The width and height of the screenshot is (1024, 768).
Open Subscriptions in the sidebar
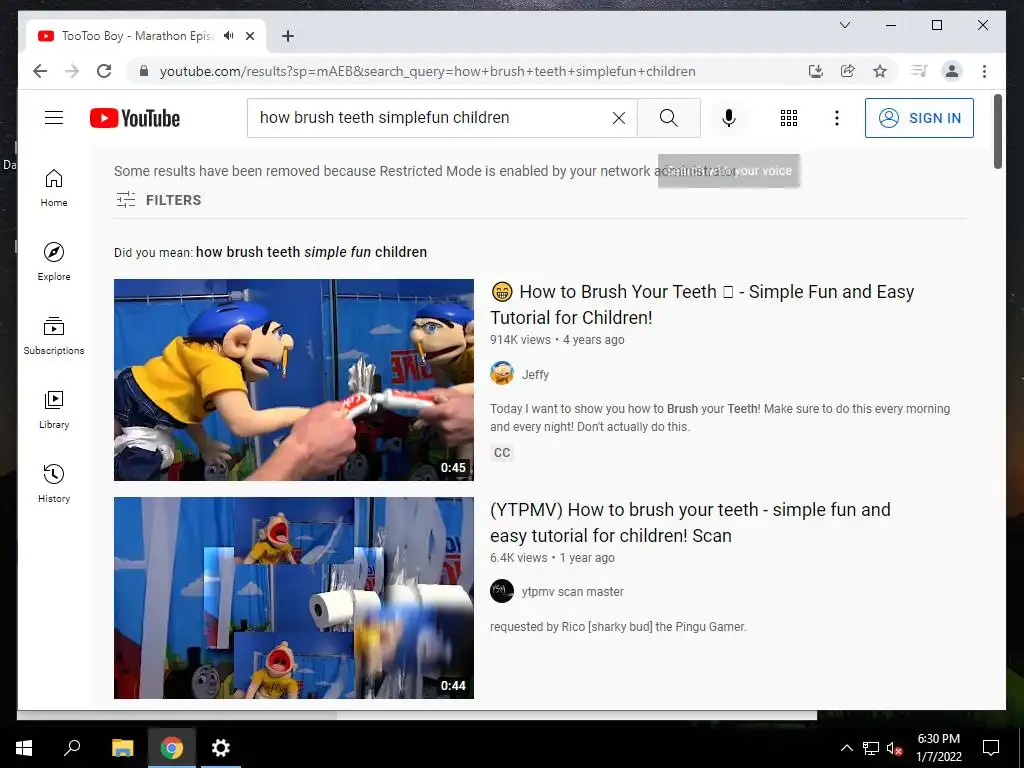[54, 336]
